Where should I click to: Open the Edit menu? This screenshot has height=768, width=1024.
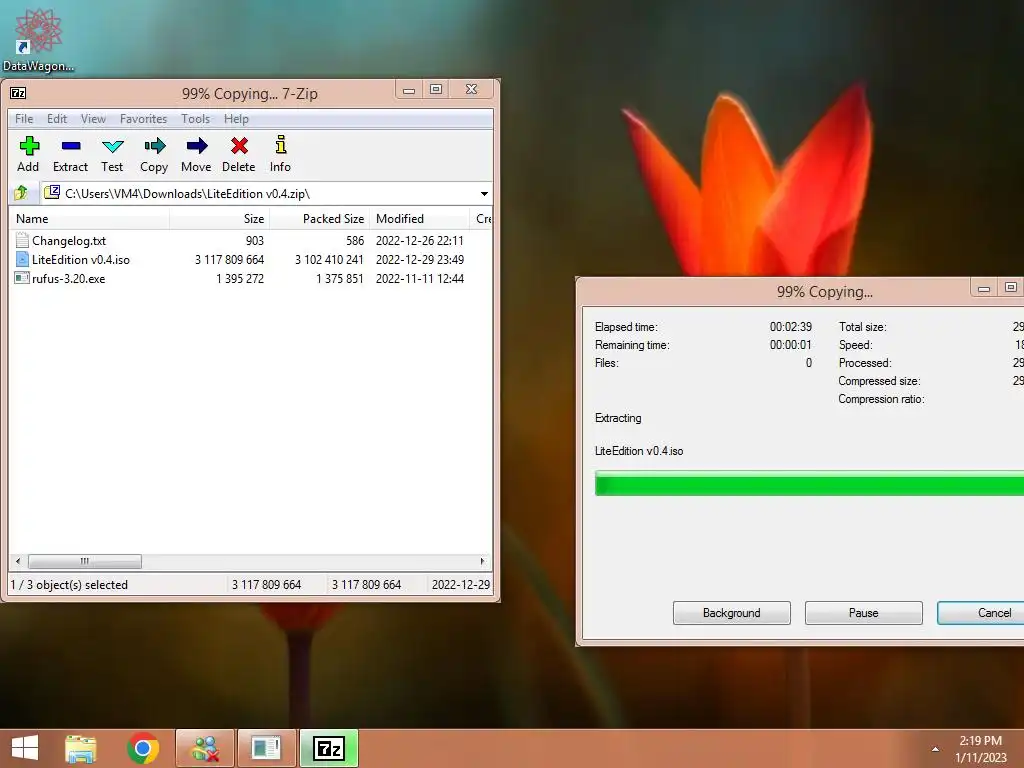57,119
